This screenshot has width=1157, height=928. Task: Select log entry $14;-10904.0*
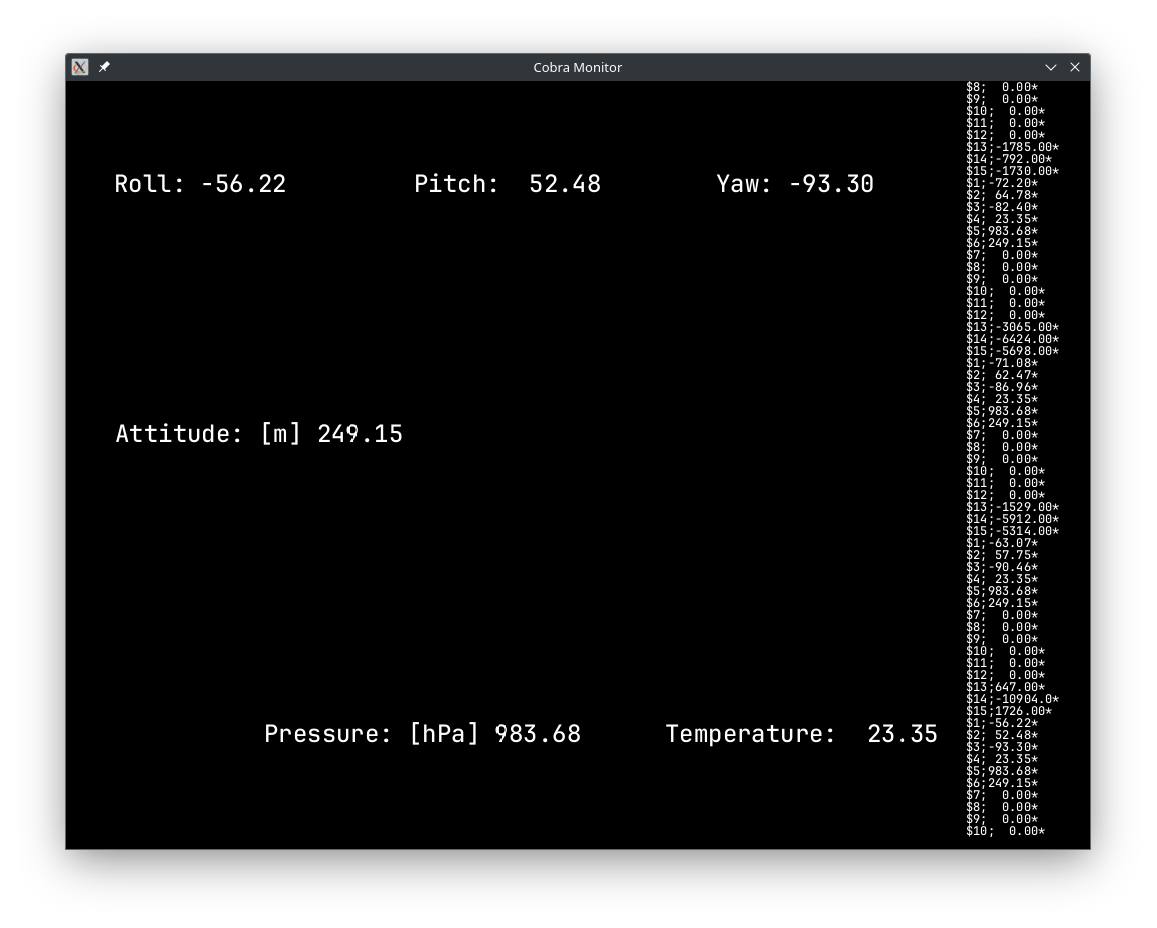tap(1012, 699)
